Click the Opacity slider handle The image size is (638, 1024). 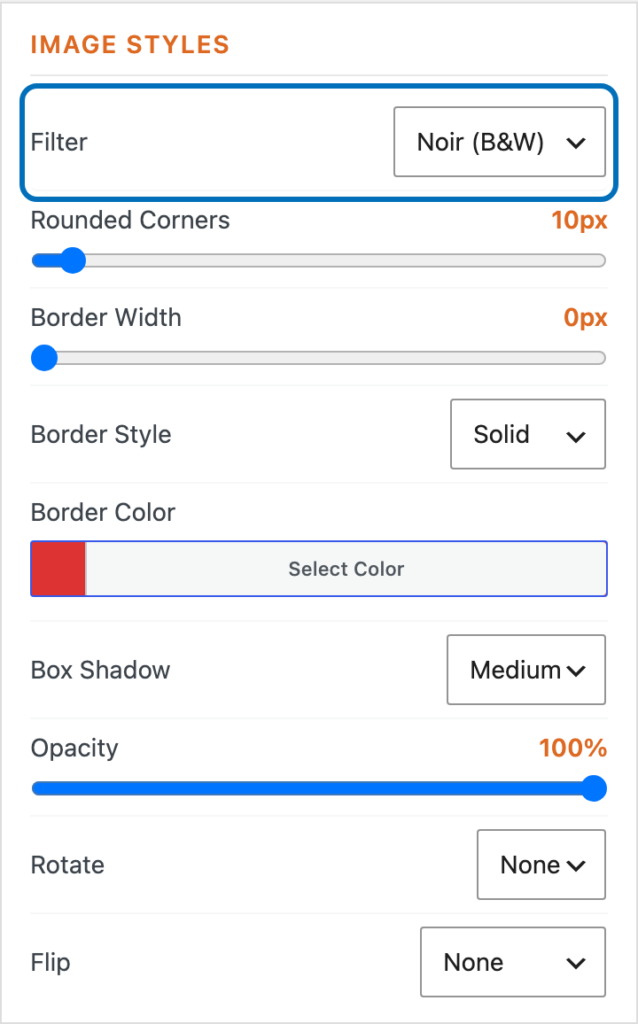(594, 788)
